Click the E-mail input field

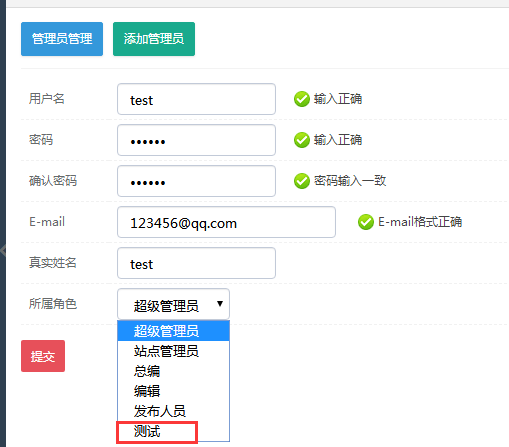[x=226, y=222]
